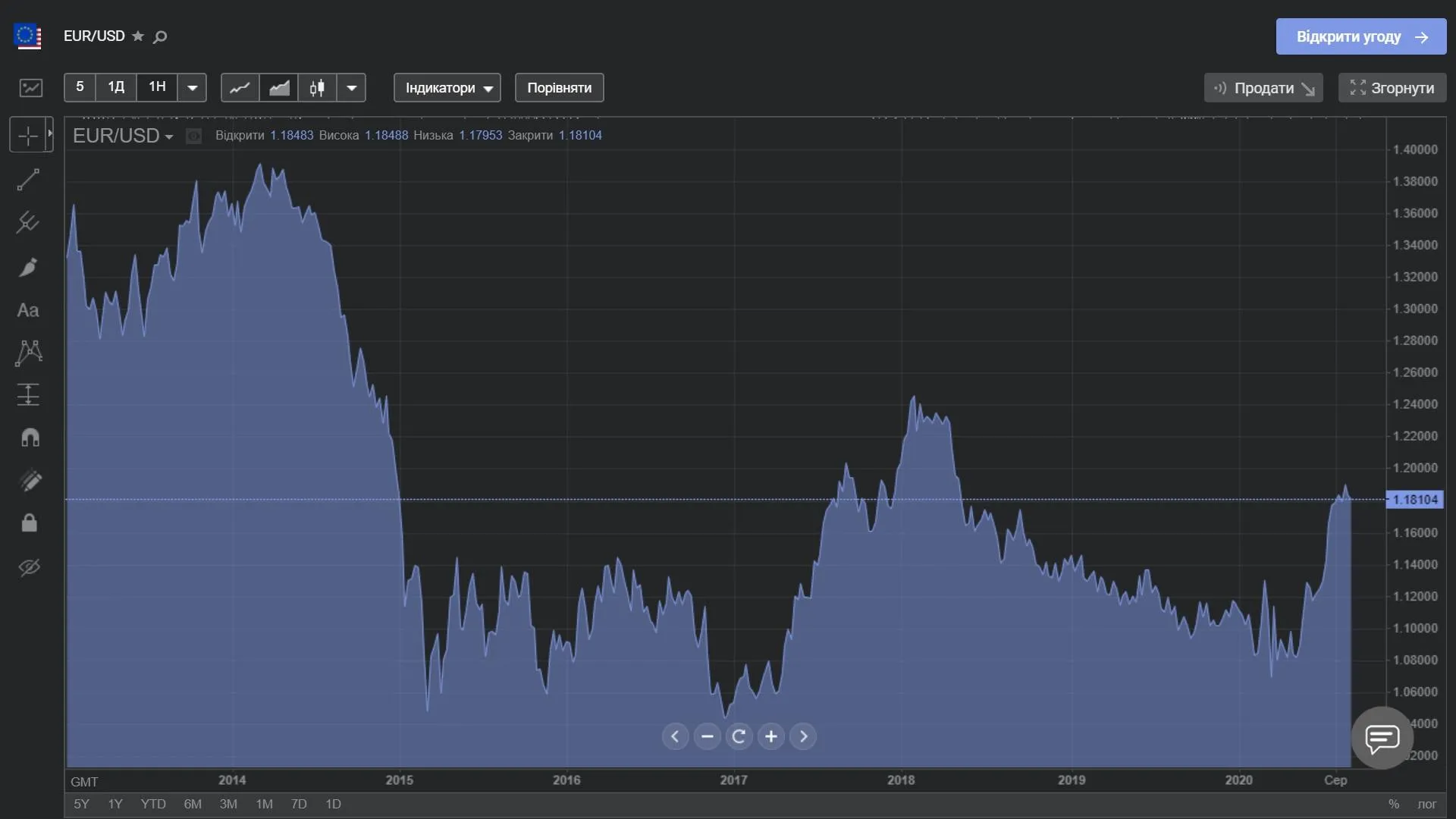Open the Індикатори dropdown

click(447, 88)
